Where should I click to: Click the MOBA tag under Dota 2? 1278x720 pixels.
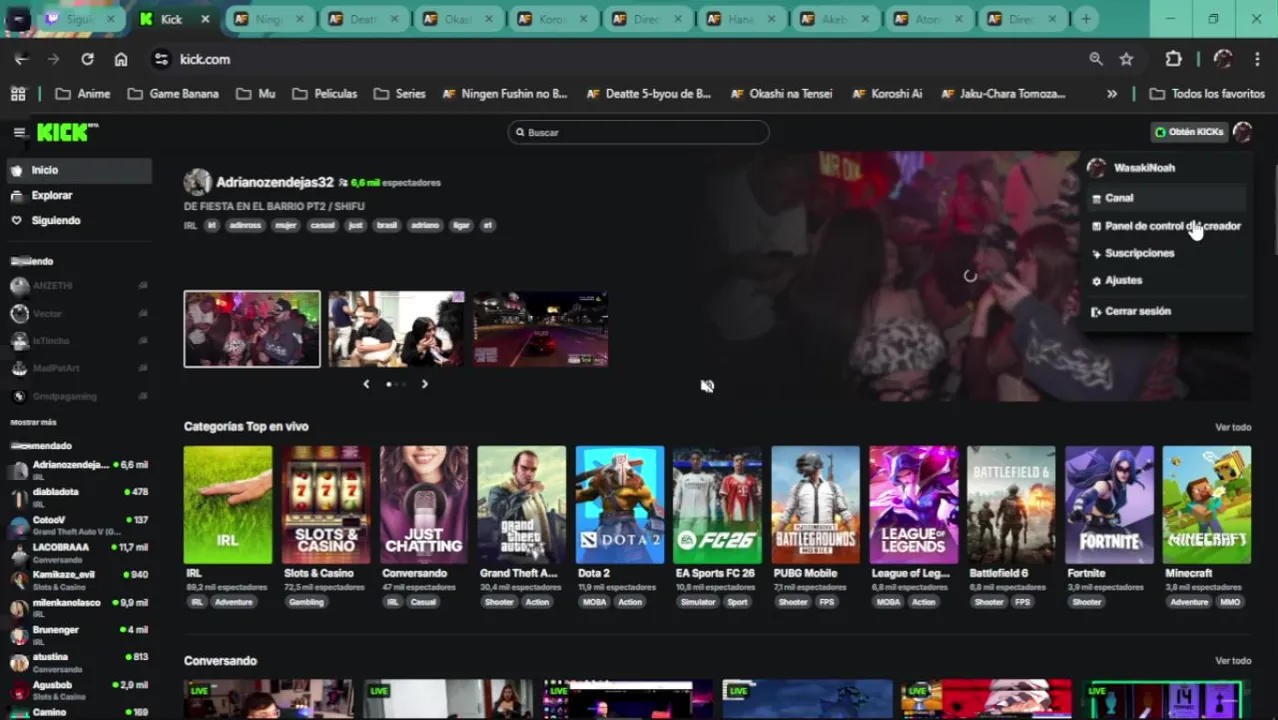click(594, 602)
